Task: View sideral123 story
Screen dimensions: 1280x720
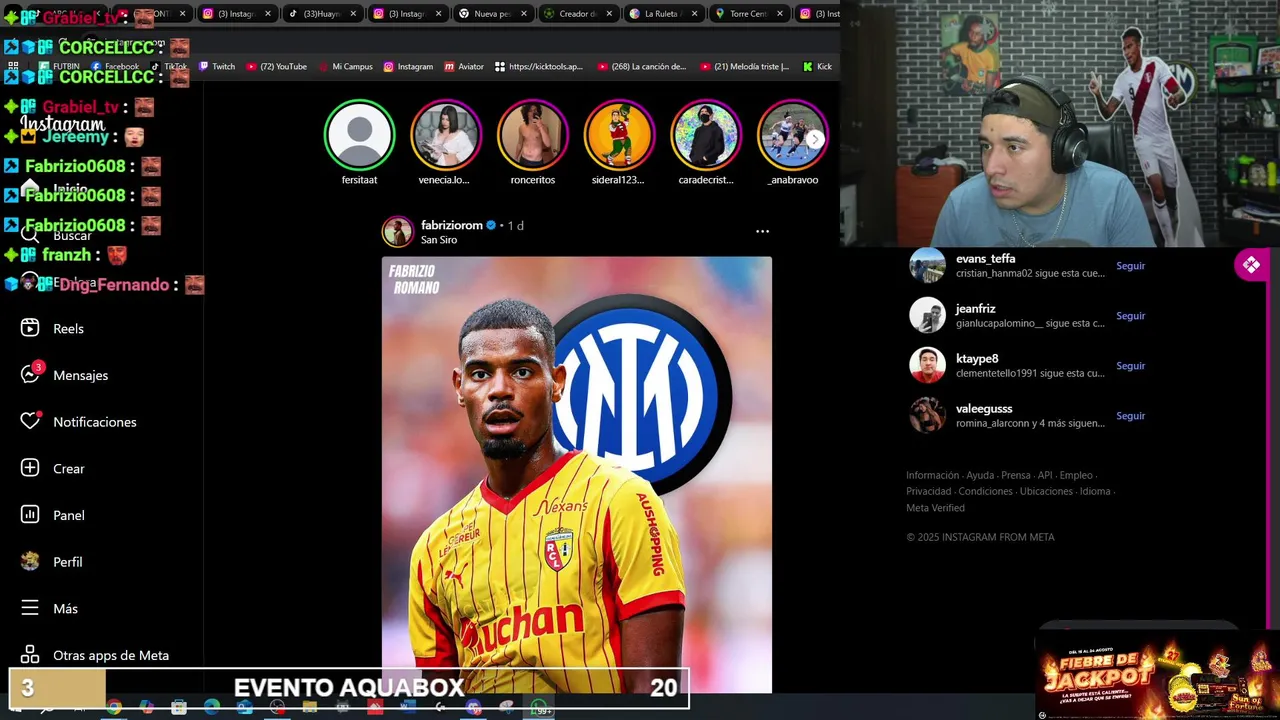Action: point(619,135)
